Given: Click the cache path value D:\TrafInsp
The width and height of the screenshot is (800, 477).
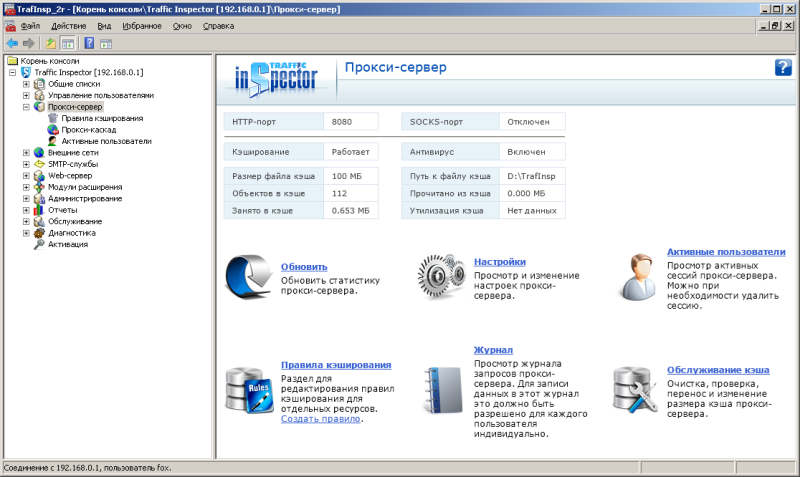Looking at the screenshot, I should point(532,176).
